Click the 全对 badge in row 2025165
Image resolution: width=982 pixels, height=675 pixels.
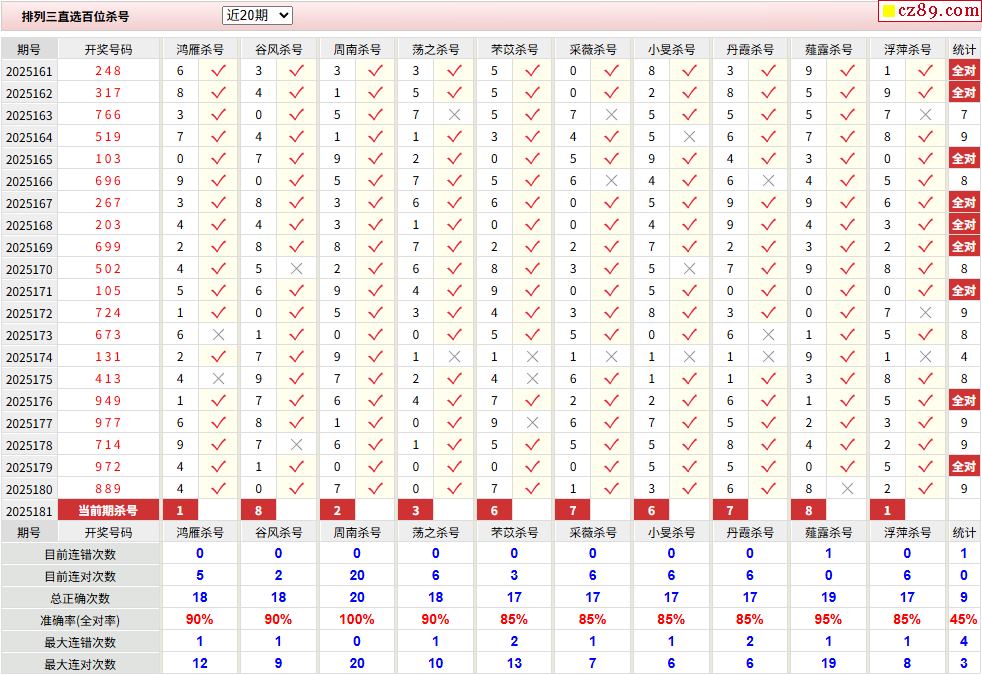tap(964, 158)
